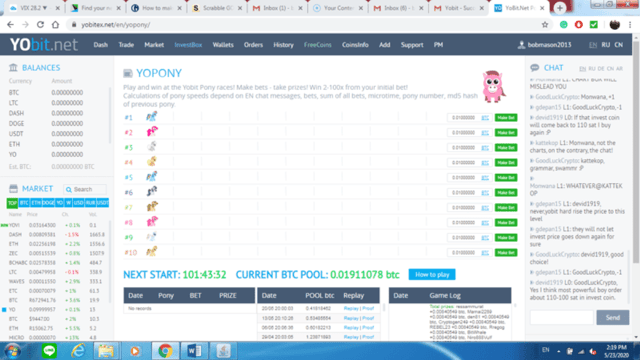Select pony #10 icon

152,252
